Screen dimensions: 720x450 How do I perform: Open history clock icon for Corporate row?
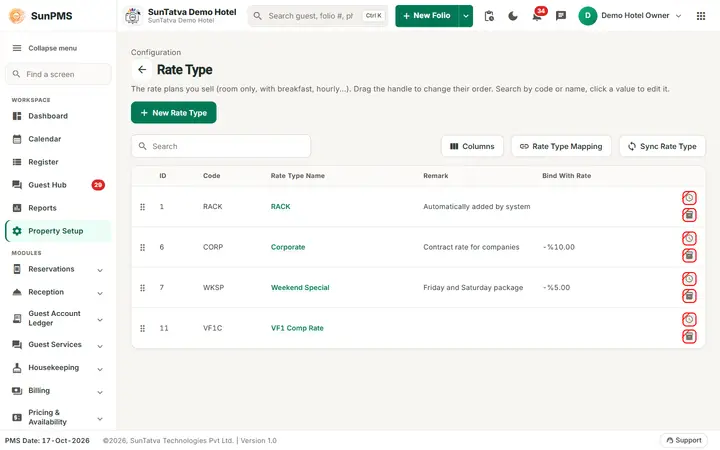coord(689,238)
